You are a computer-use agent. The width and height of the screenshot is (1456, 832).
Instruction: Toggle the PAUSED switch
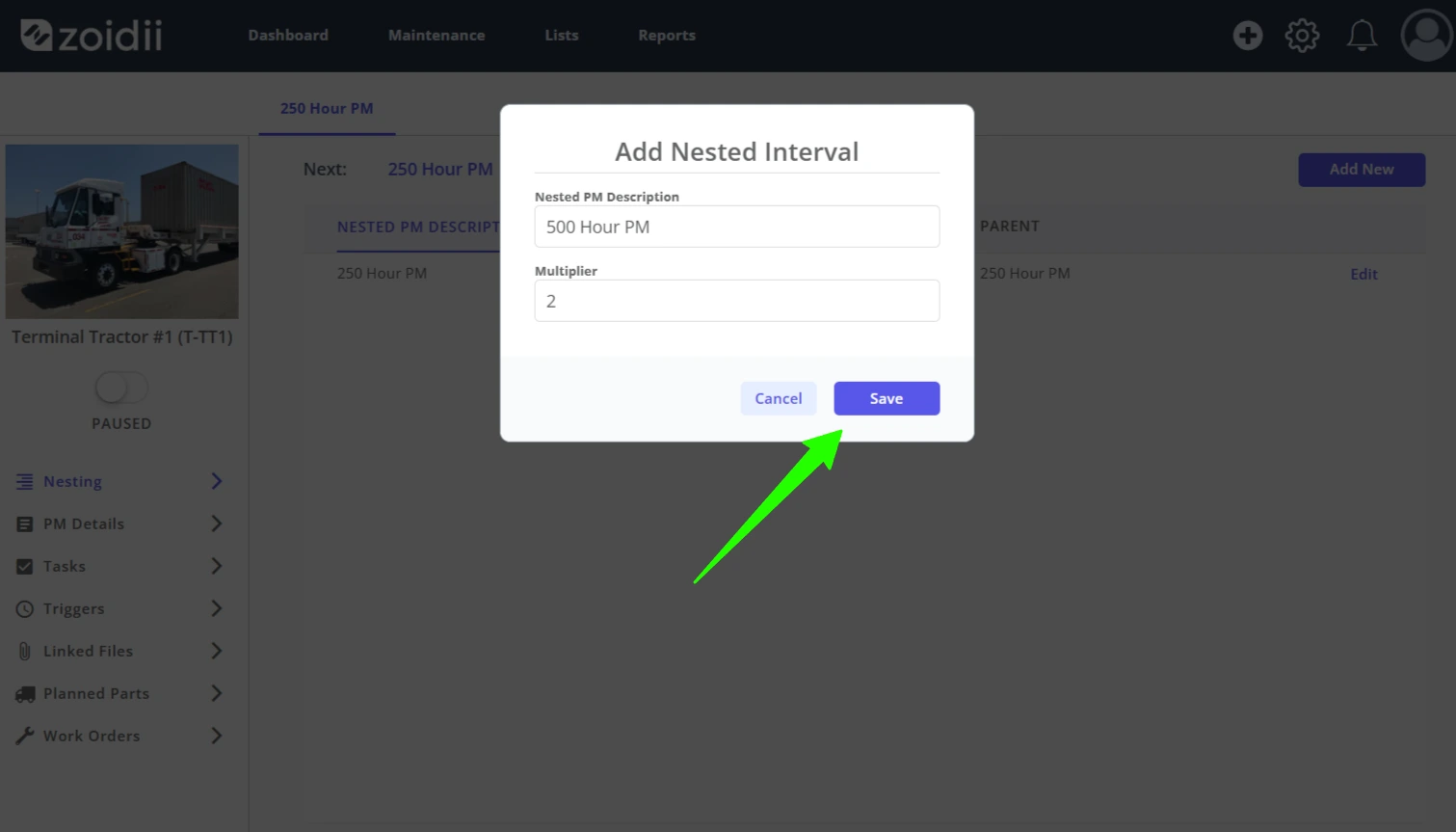121,388
